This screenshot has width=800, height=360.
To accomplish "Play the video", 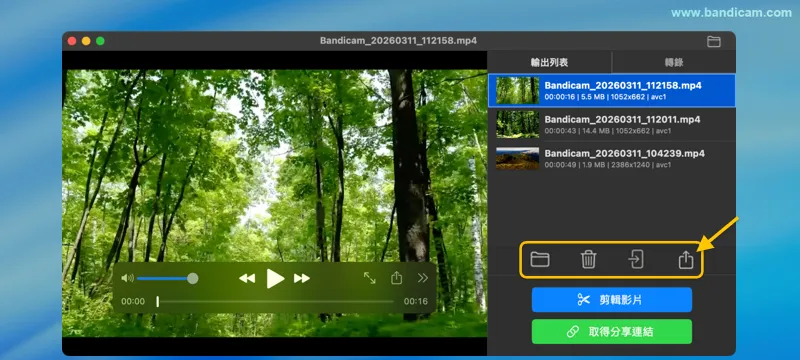I will [x=275, y=278].
